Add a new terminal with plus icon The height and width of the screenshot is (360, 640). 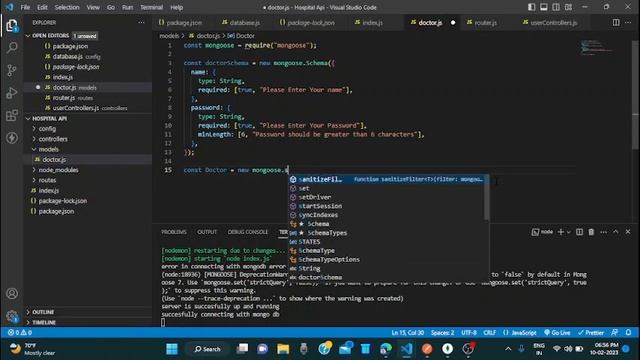(x=561, y=232)
